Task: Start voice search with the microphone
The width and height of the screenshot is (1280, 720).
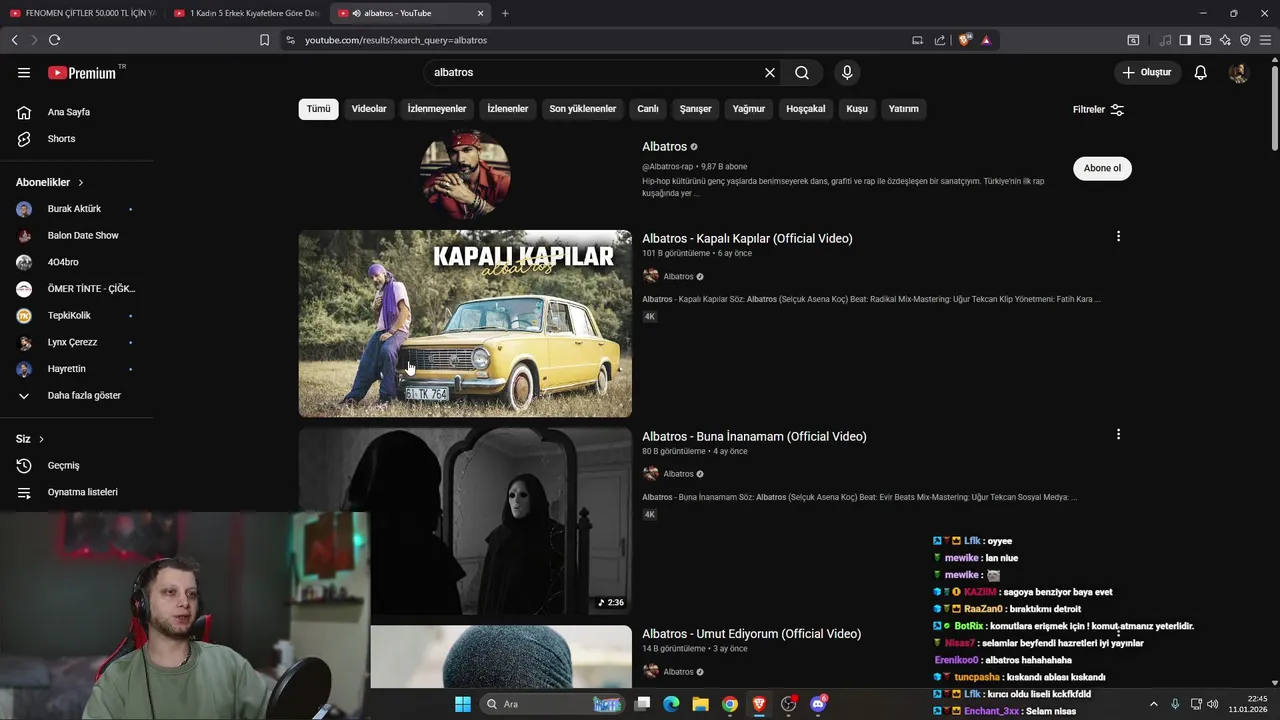Action: coord(847,73)
